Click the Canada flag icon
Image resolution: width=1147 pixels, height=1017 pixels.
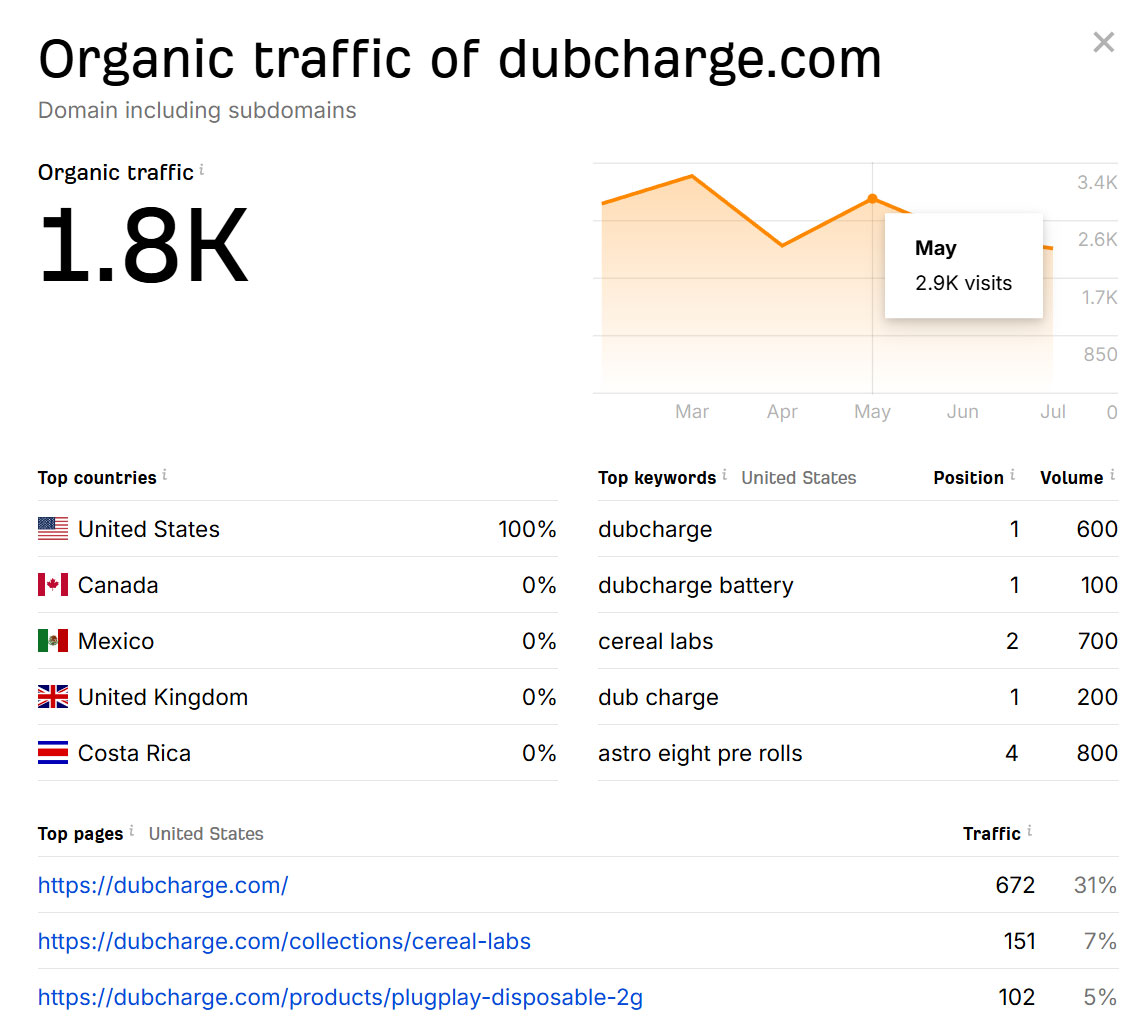coord(53,585)
